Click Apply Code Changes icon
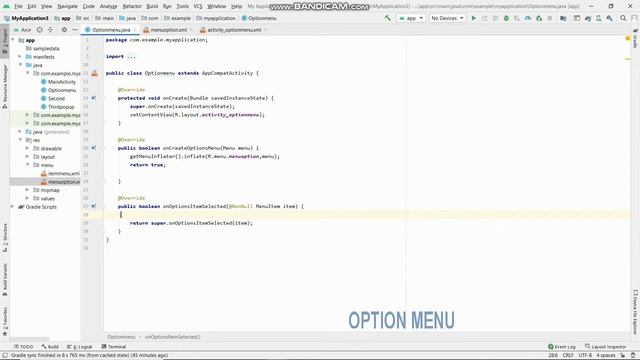 tap(495, 18)
